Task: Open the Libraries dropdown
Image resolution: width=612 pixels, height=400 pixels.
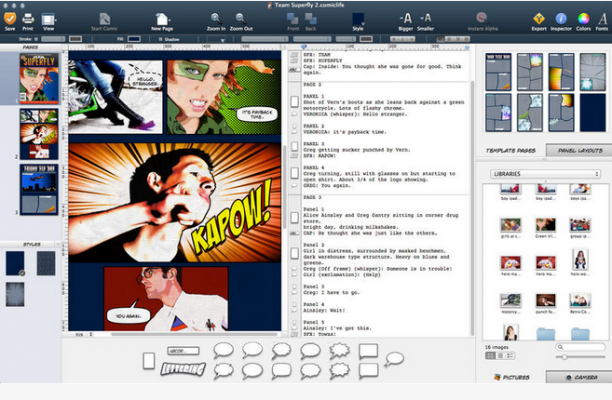Action: click(545, 174)
